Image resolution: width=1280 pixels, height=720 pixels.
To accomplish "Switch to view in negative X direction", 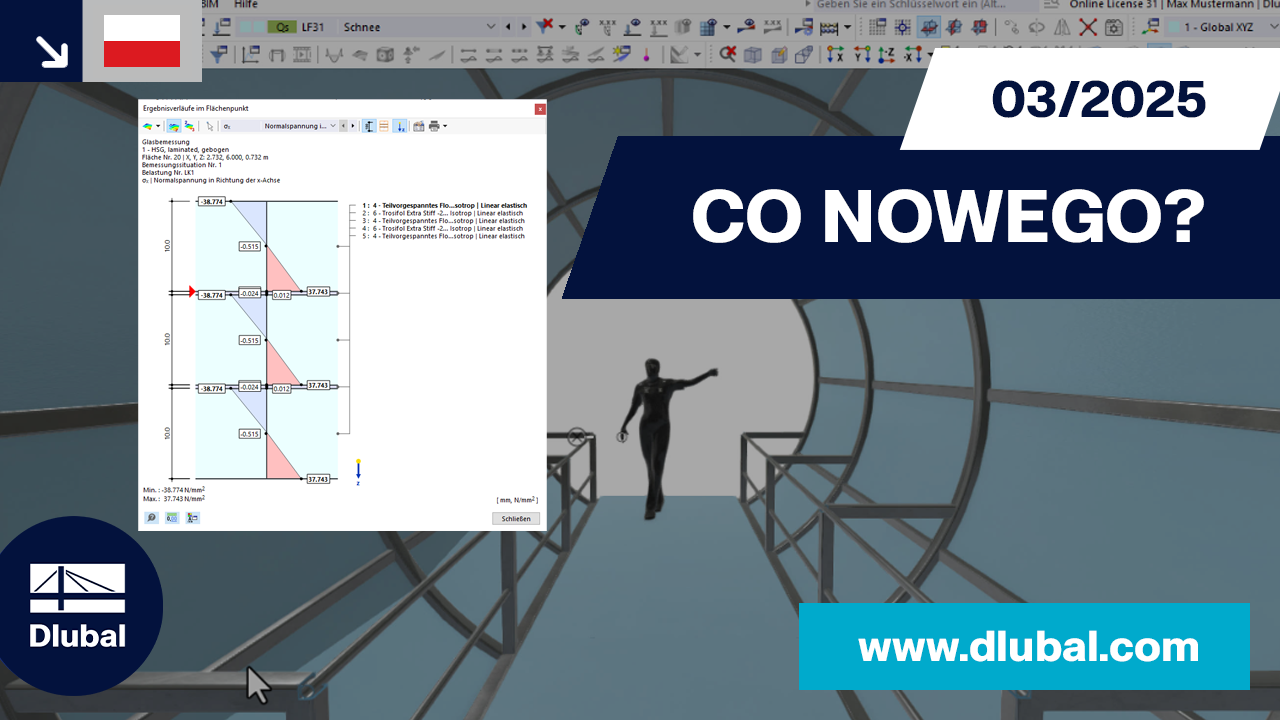I will coord(913,54).
